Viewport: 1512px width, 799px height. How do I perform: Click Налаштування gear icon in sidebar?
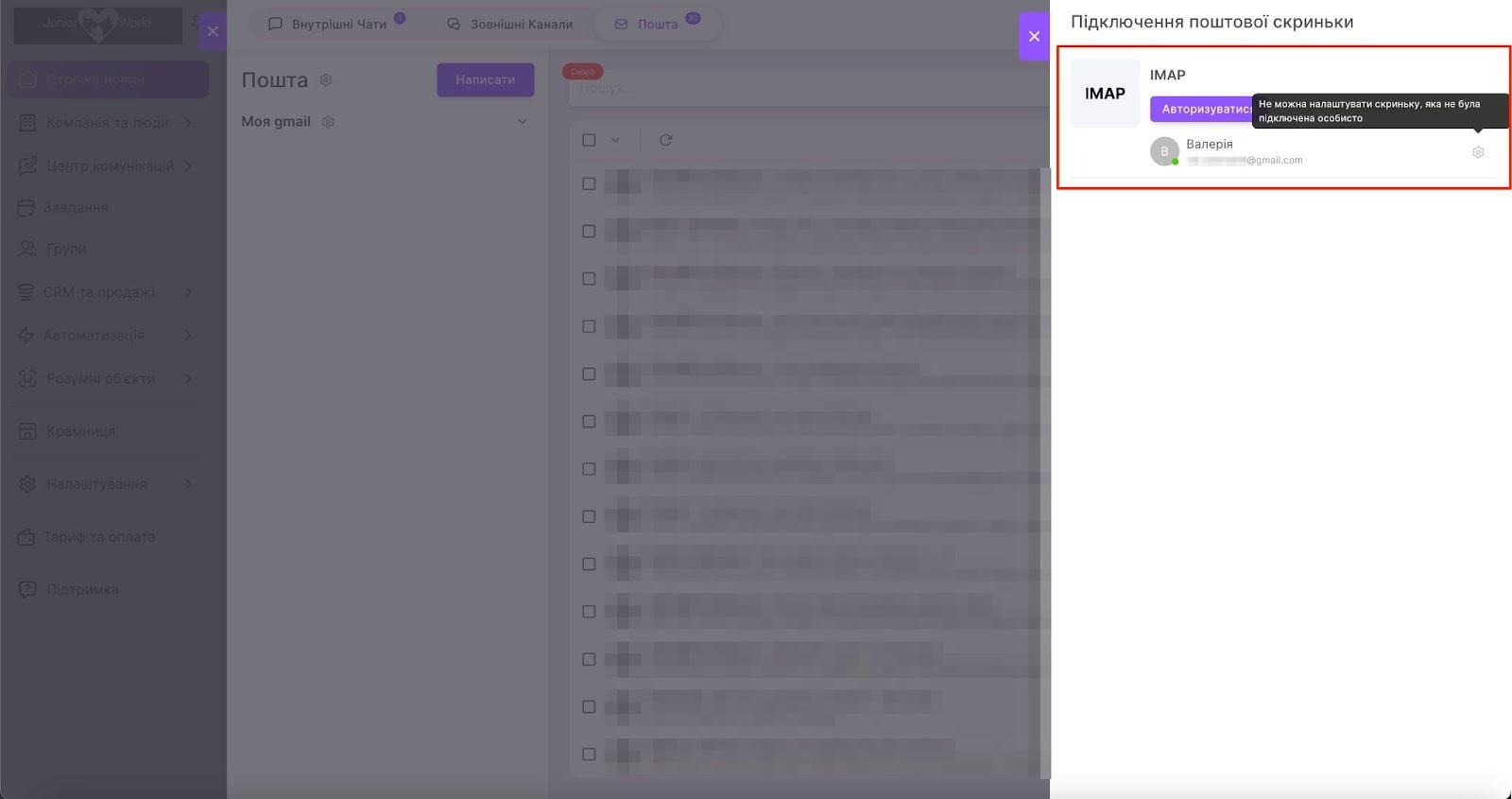click(27, 484)
